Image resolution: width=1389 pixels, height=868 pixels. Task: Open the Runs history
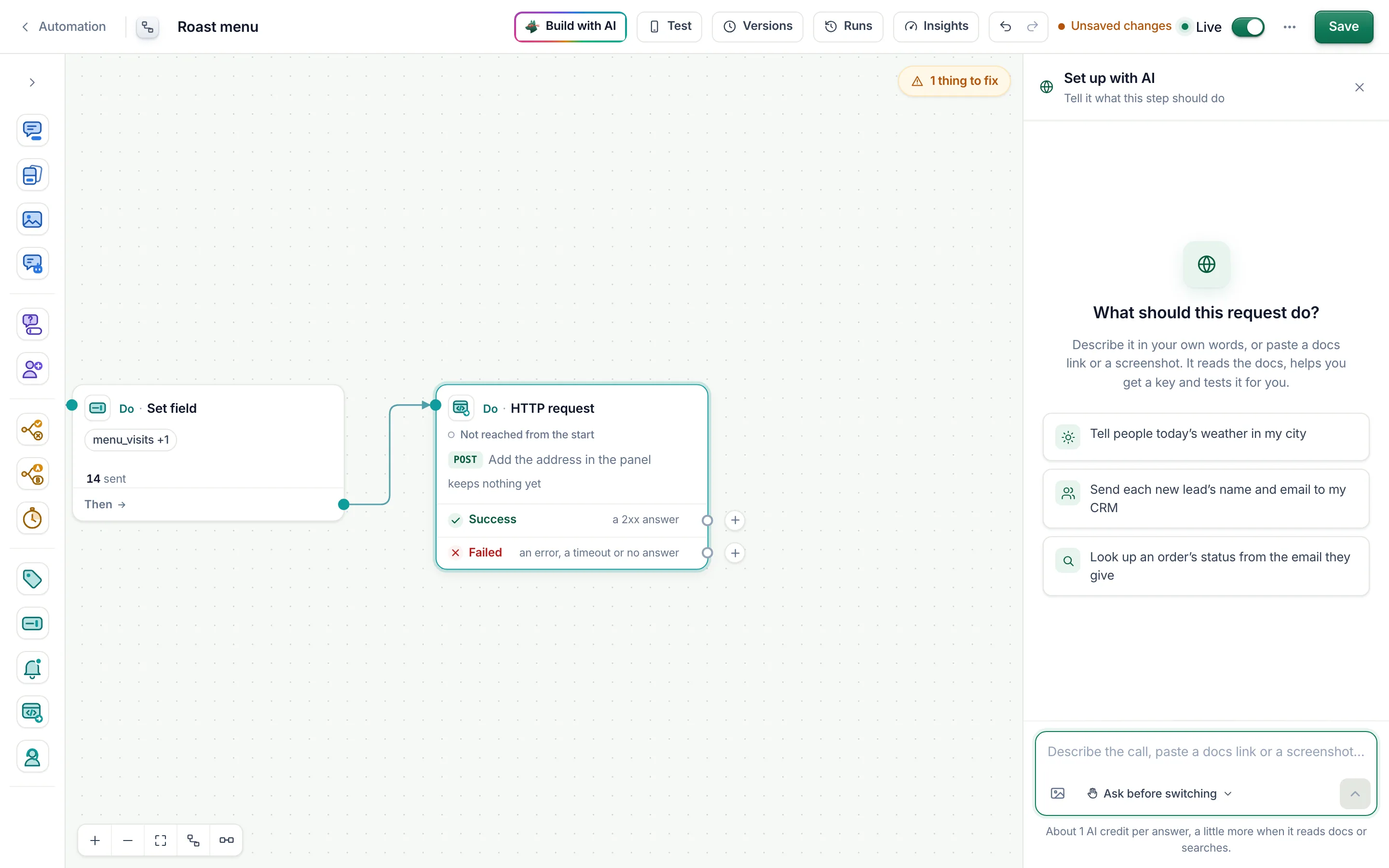coord(848,27)
